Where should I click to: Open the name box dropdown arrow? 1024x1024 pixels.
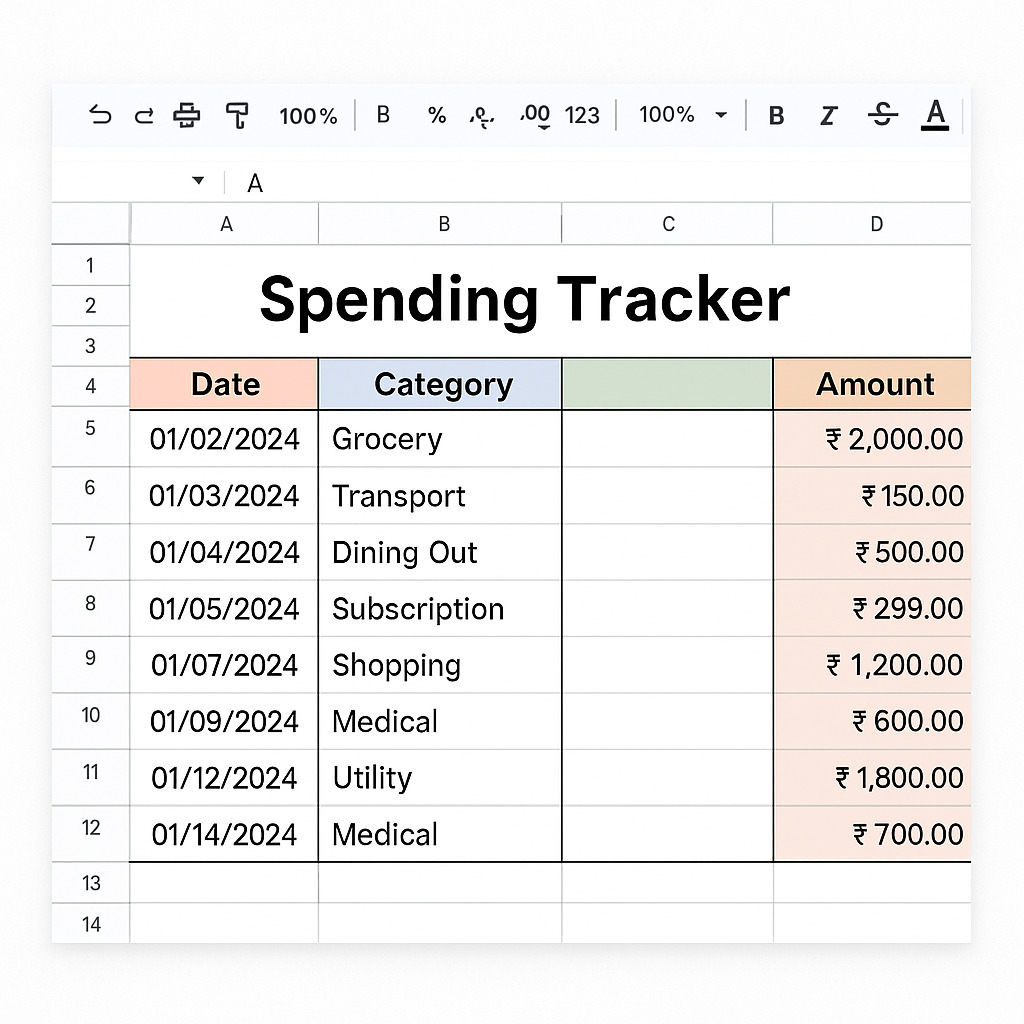198,181
